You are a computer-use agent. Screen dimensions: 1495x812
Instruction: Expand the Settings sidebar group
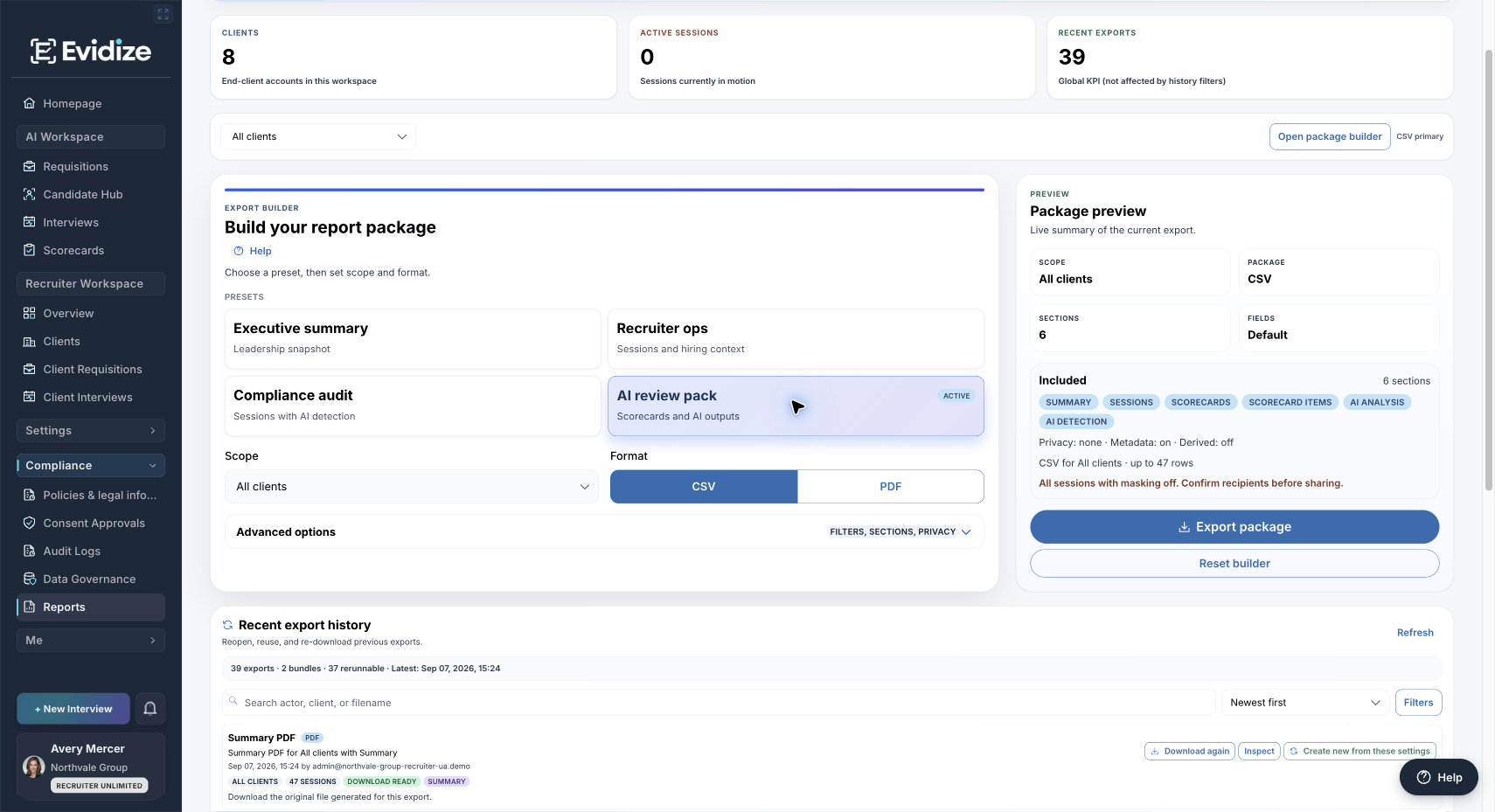(91, 430)
